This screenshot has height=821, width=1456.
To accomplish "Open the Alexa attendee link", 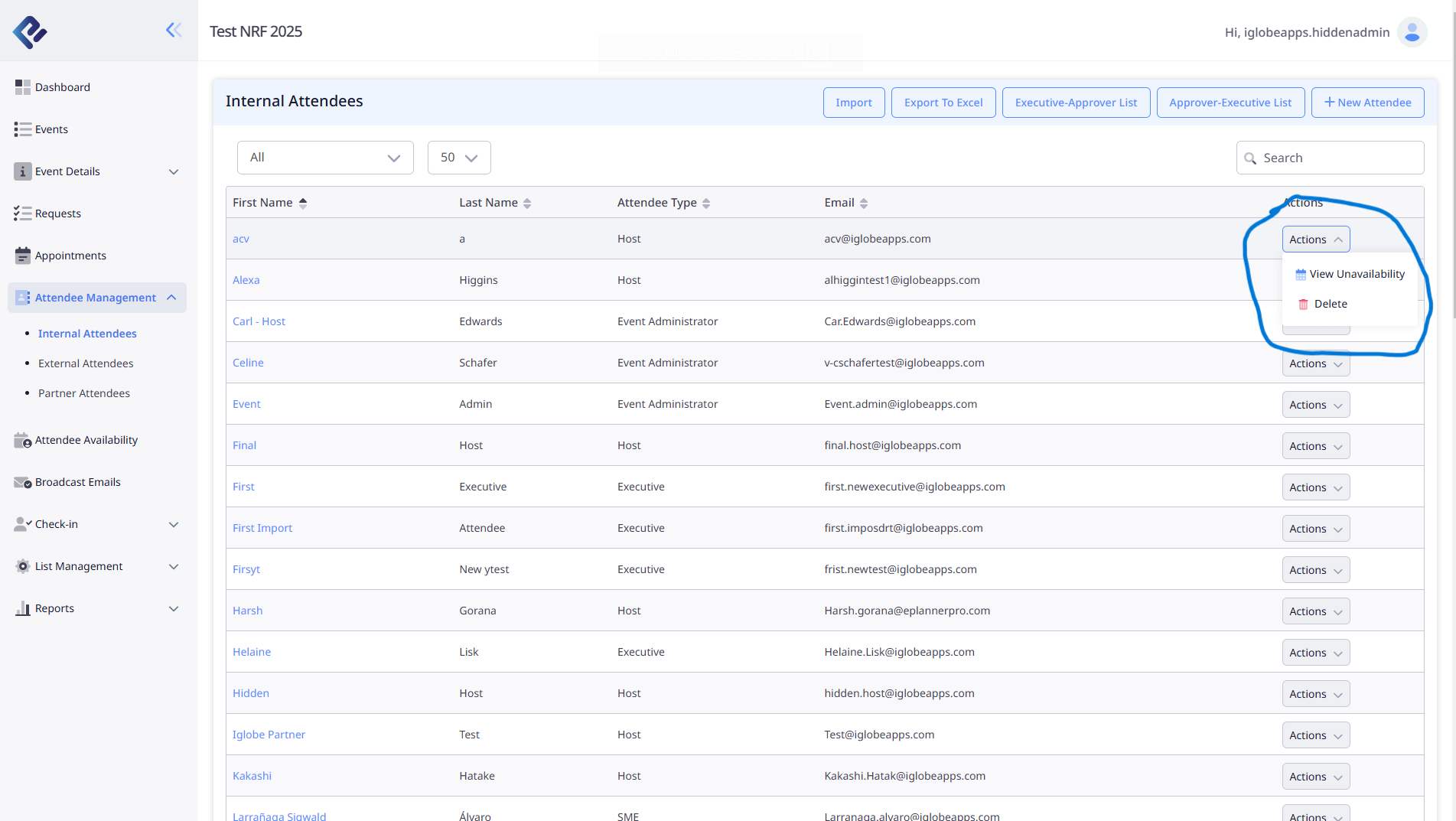I will click(x=246, y=280).
